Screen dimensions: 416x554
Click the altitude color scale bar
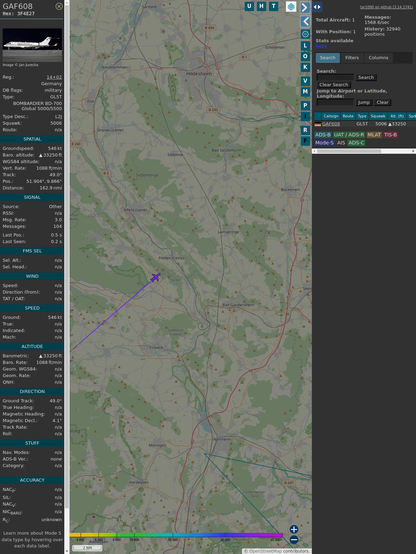(176, 535)
